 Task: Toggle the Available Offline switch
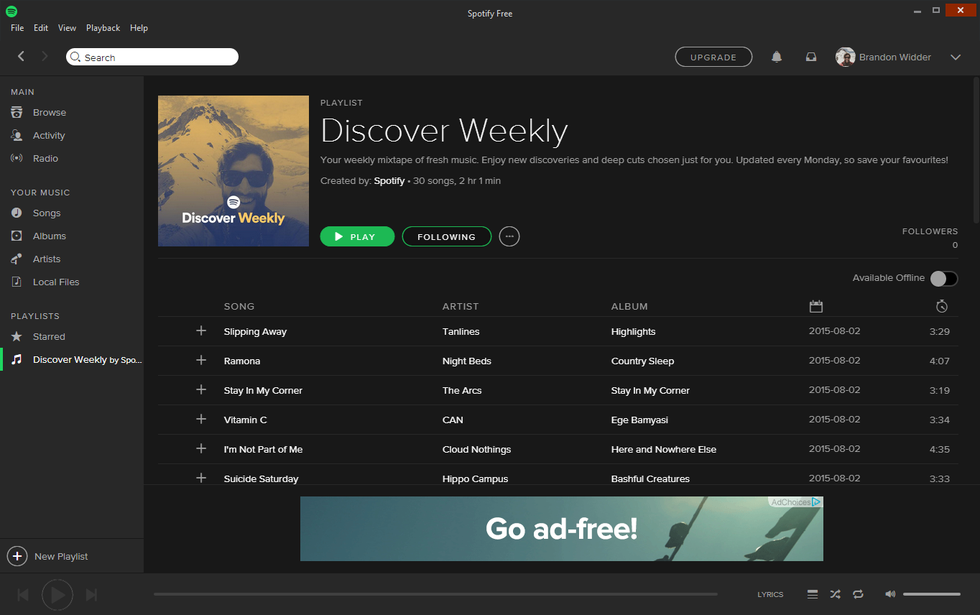pos(943,278)
